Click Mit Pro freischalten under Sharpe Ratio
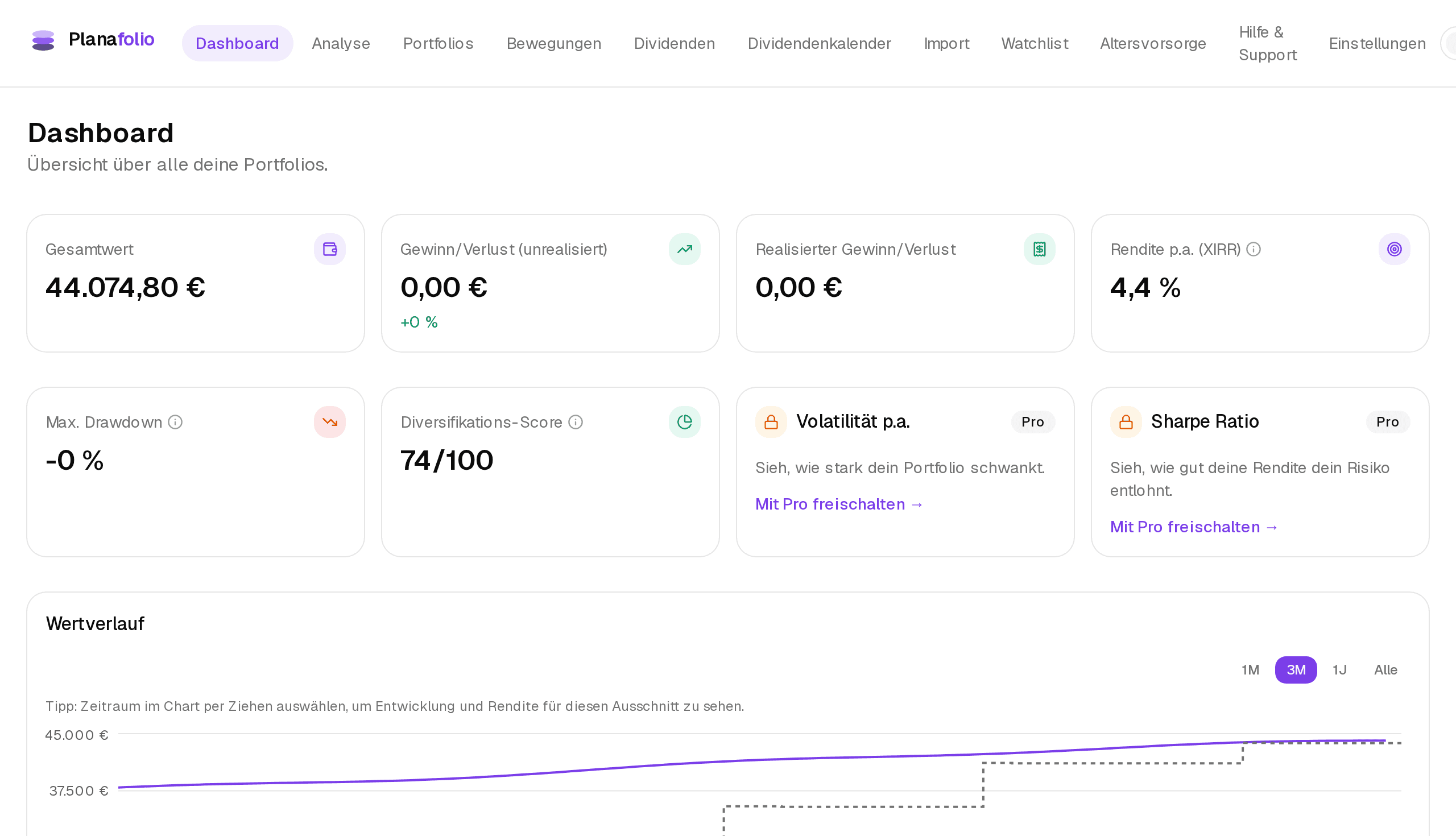Screen dimensions: 1456x836 1194,527
